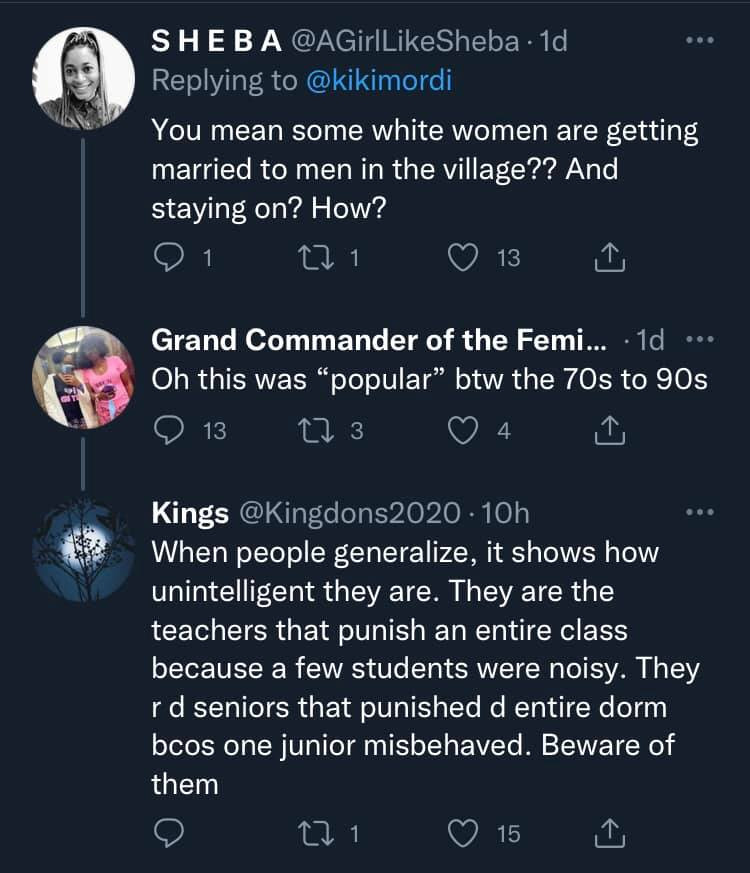Like SHEBA's tweet with 13 likes
Viewport: 750px width, 873px height.
pos(463,259)
